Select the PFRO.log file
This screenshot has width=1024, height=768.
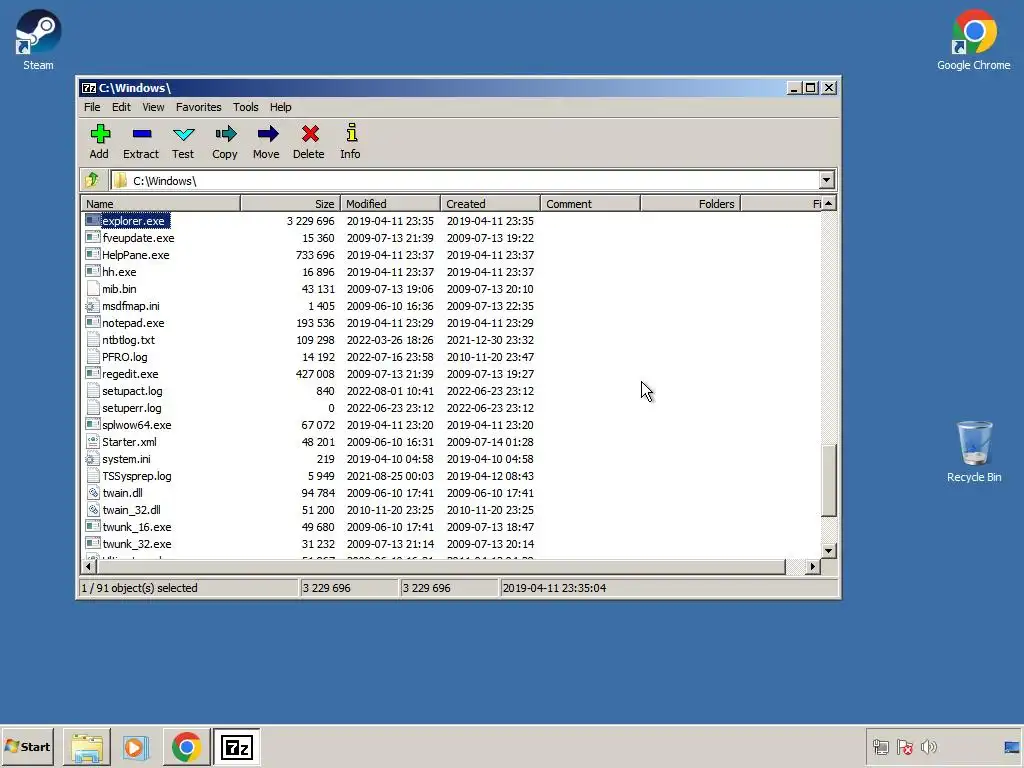click(125, 357)
